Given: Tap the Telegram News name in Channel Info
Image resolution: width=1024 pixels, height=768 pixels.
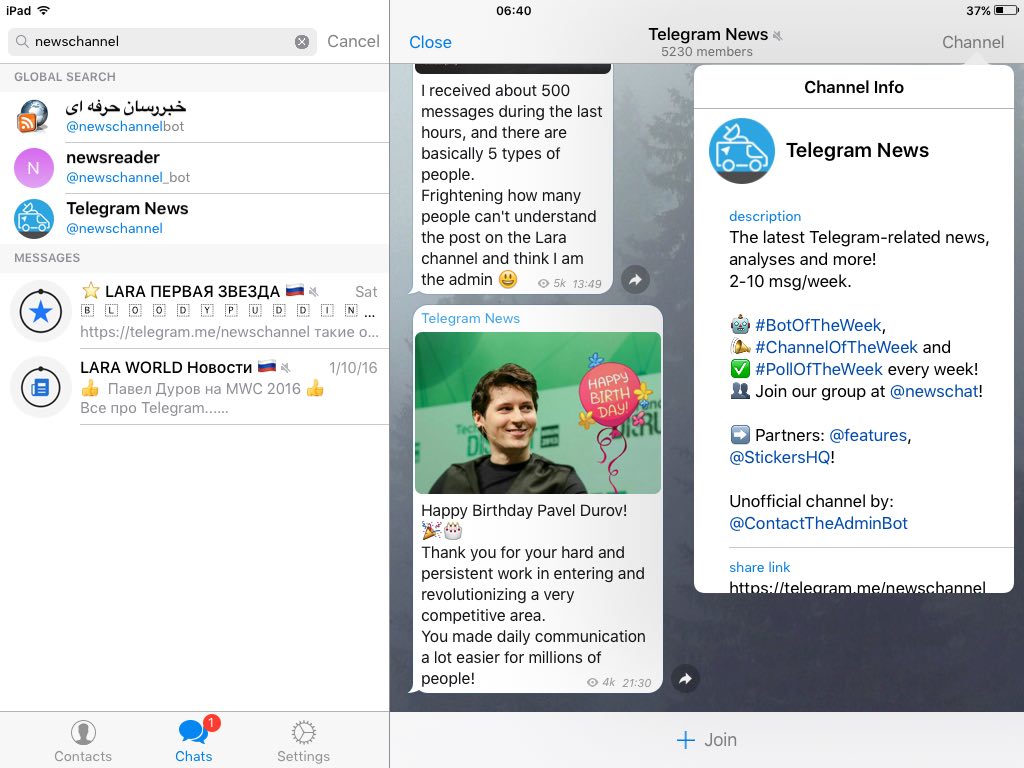Looking at the screenshot, I should pos(857,150).
